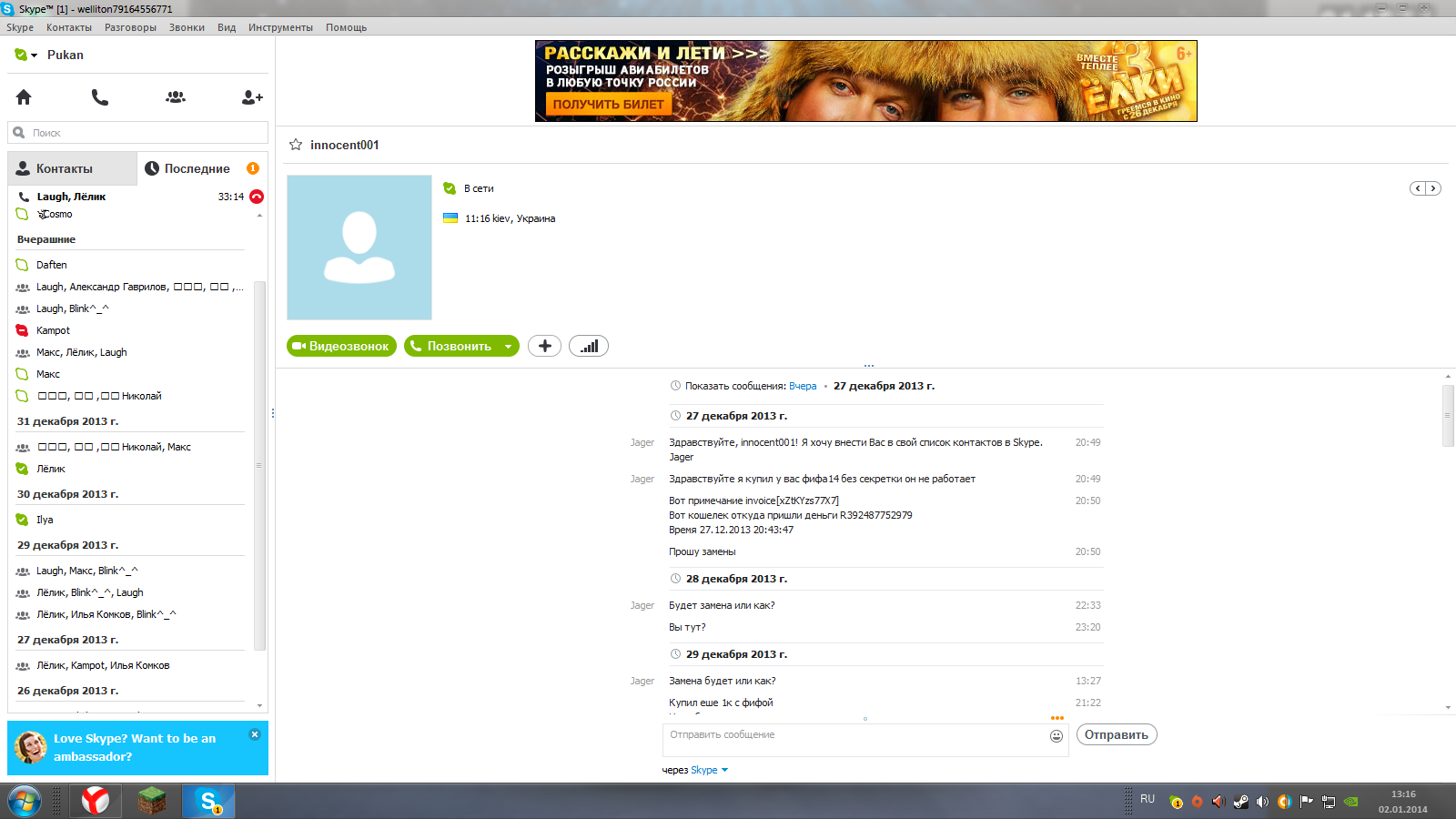Open the emoticon picker smiley
This screenshot has height=819, width=1456.
click(x=1057, y=736)
